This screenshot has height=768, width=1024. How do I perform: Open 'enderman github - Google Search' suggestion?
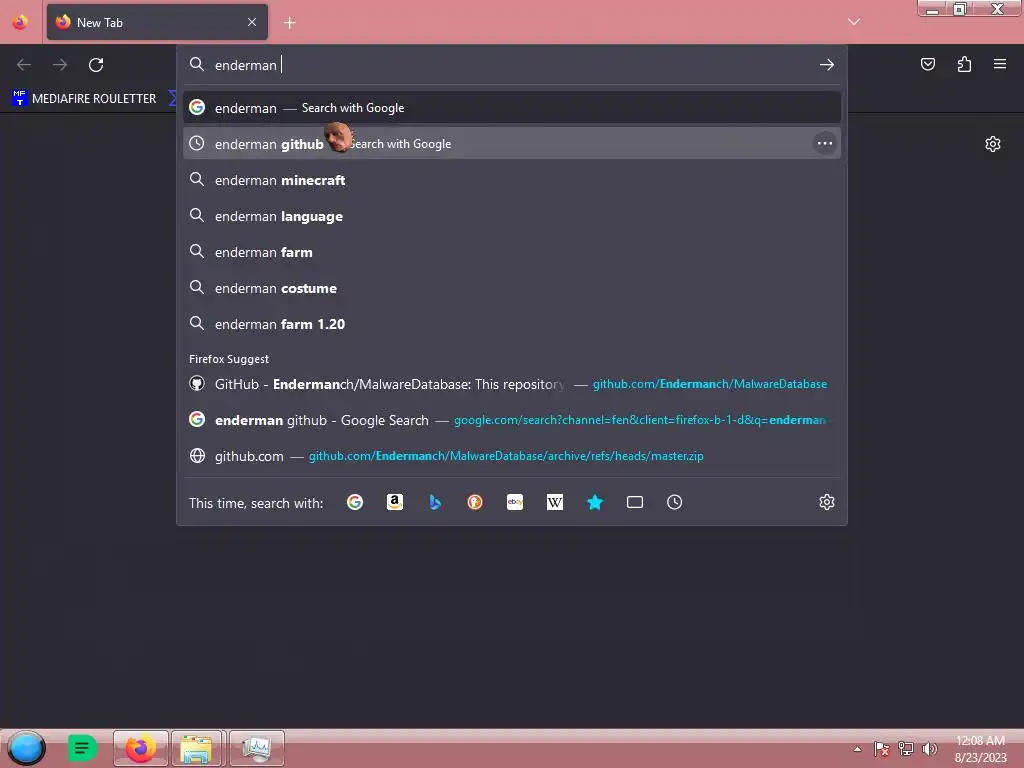pos(512,420)
